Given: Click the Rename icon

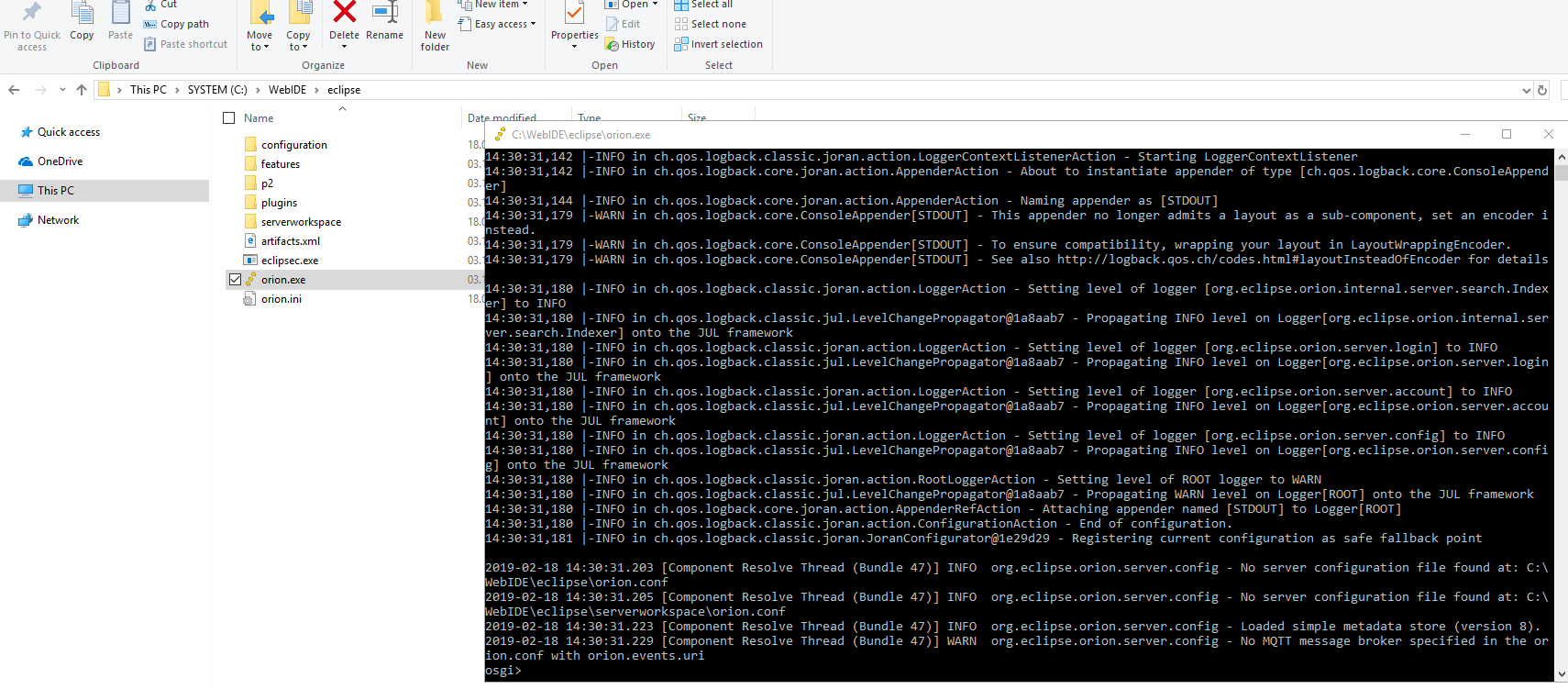Looking at the screenshot, I should point(384,13).
